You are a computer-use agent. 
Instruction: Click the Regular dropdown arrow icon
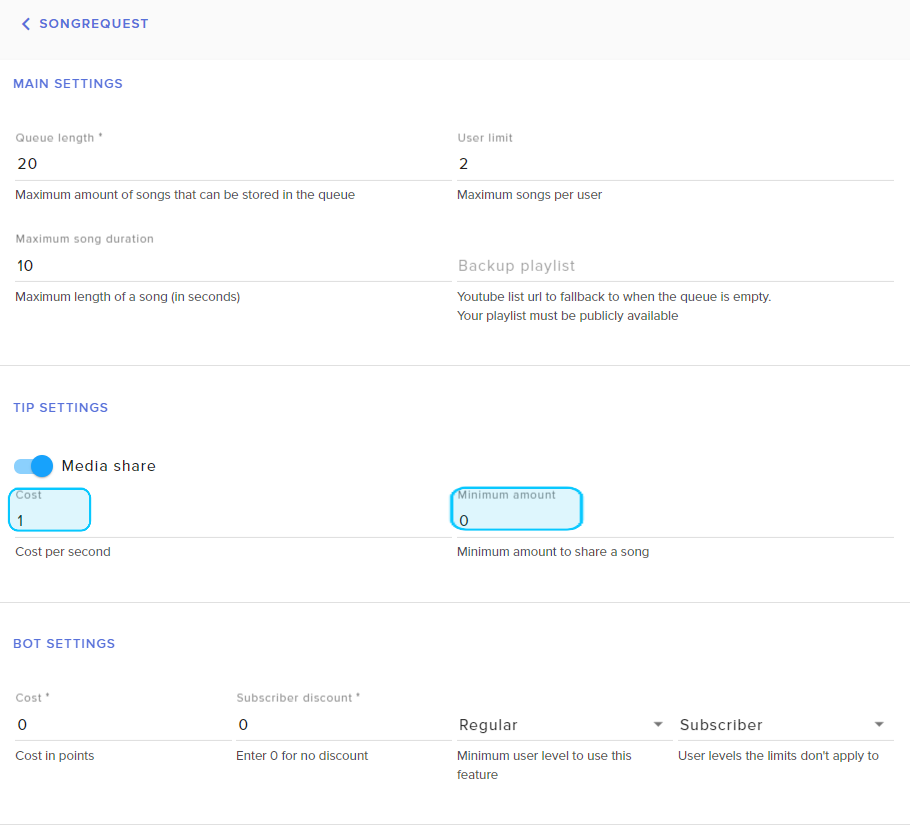pyautogui.click(x=658, y=724)
